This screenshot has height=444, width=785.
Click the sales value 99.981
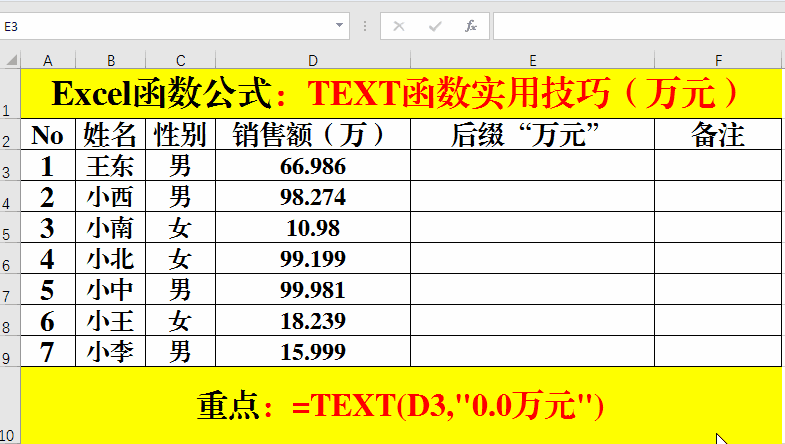click(313, 289)
